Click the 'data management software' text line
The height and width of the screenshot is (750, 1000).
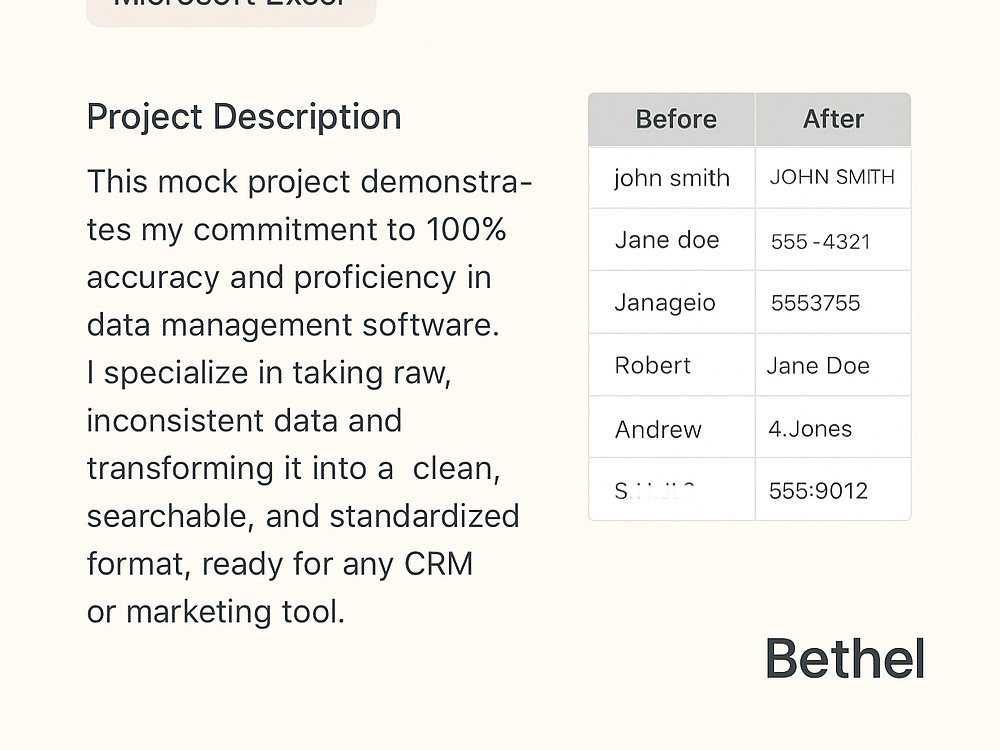(293, 325)
